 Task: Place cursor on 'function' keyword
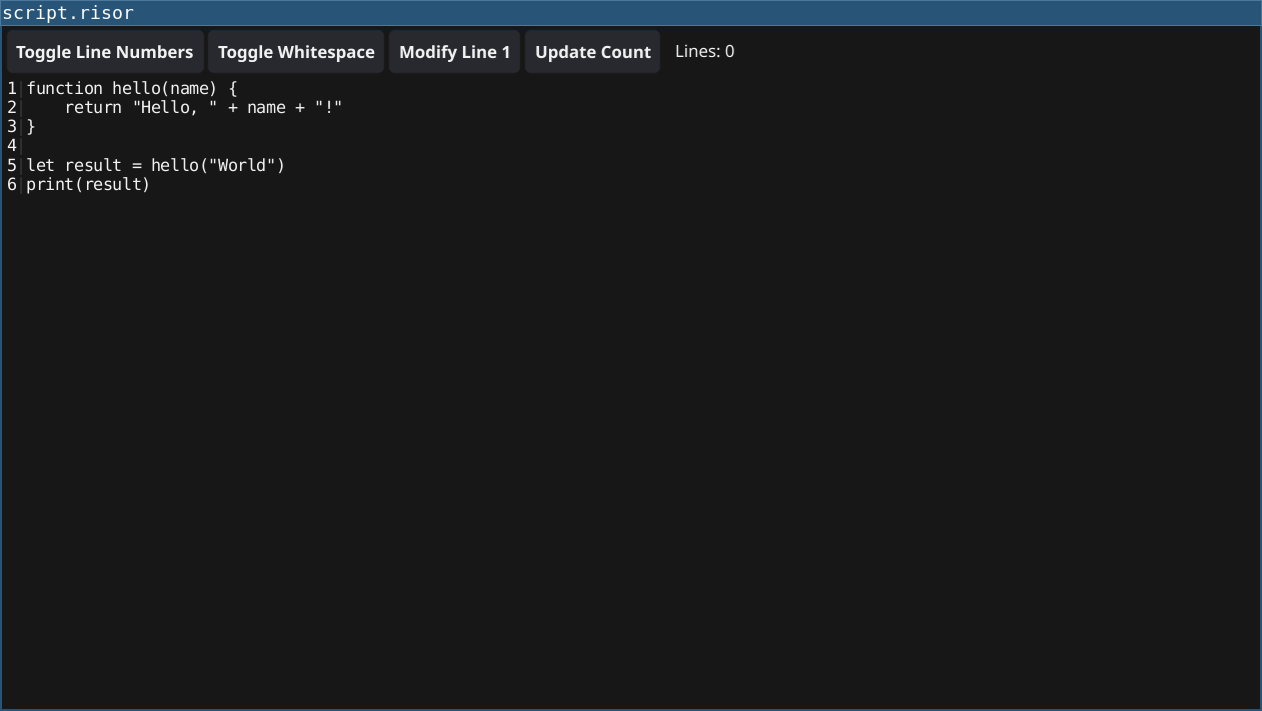65,88
